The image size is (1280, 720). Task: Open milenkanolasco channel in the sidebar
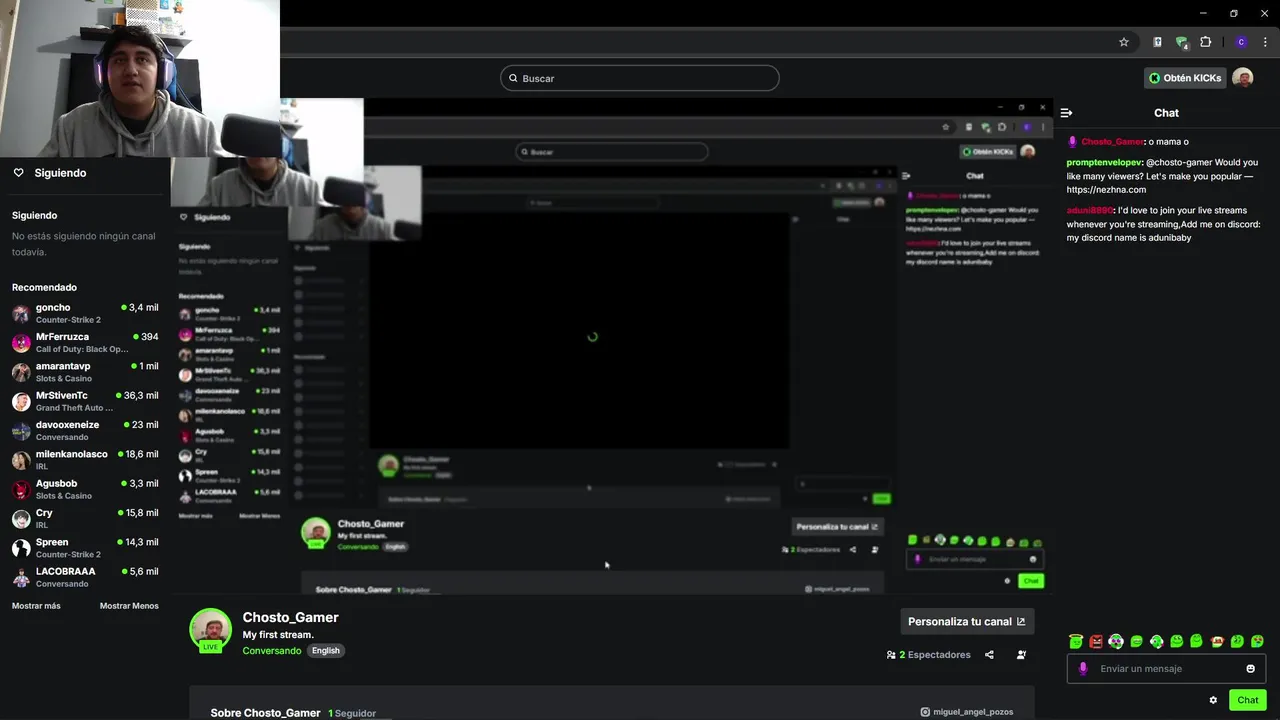click(85, 460)
